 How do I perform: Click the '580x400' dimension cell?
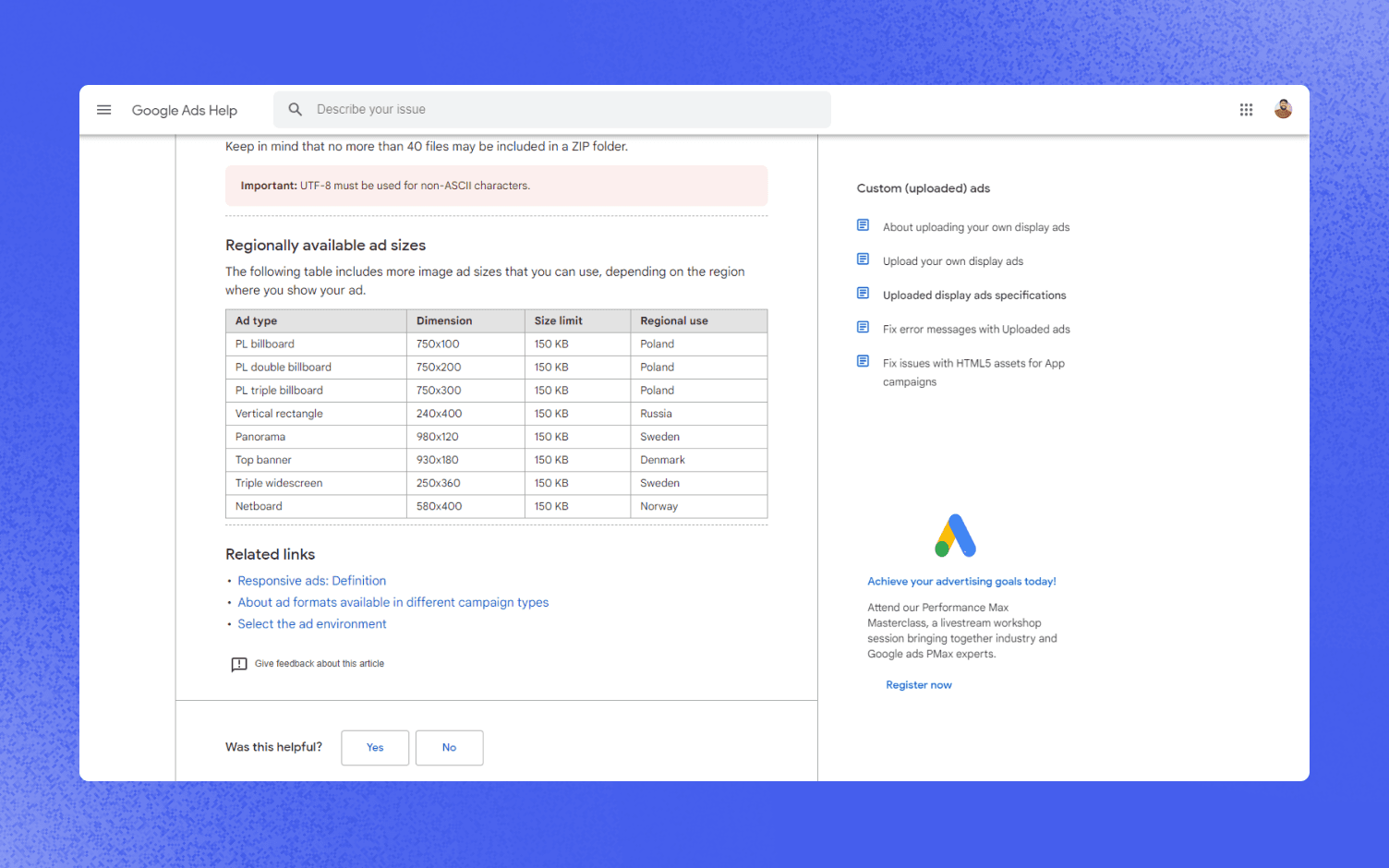click(x=465, y=506)
